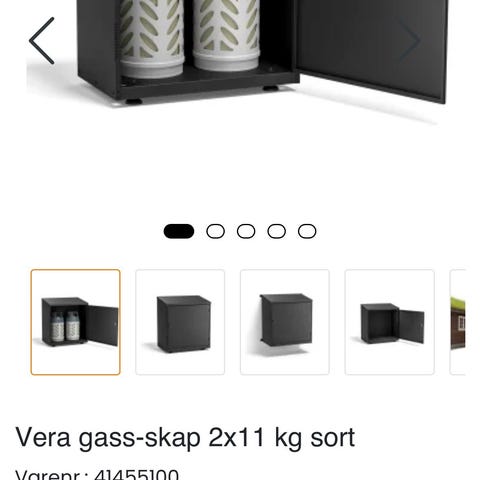Open highlighted thumbnail of cabinet with gas bottles

click(75, 322)
